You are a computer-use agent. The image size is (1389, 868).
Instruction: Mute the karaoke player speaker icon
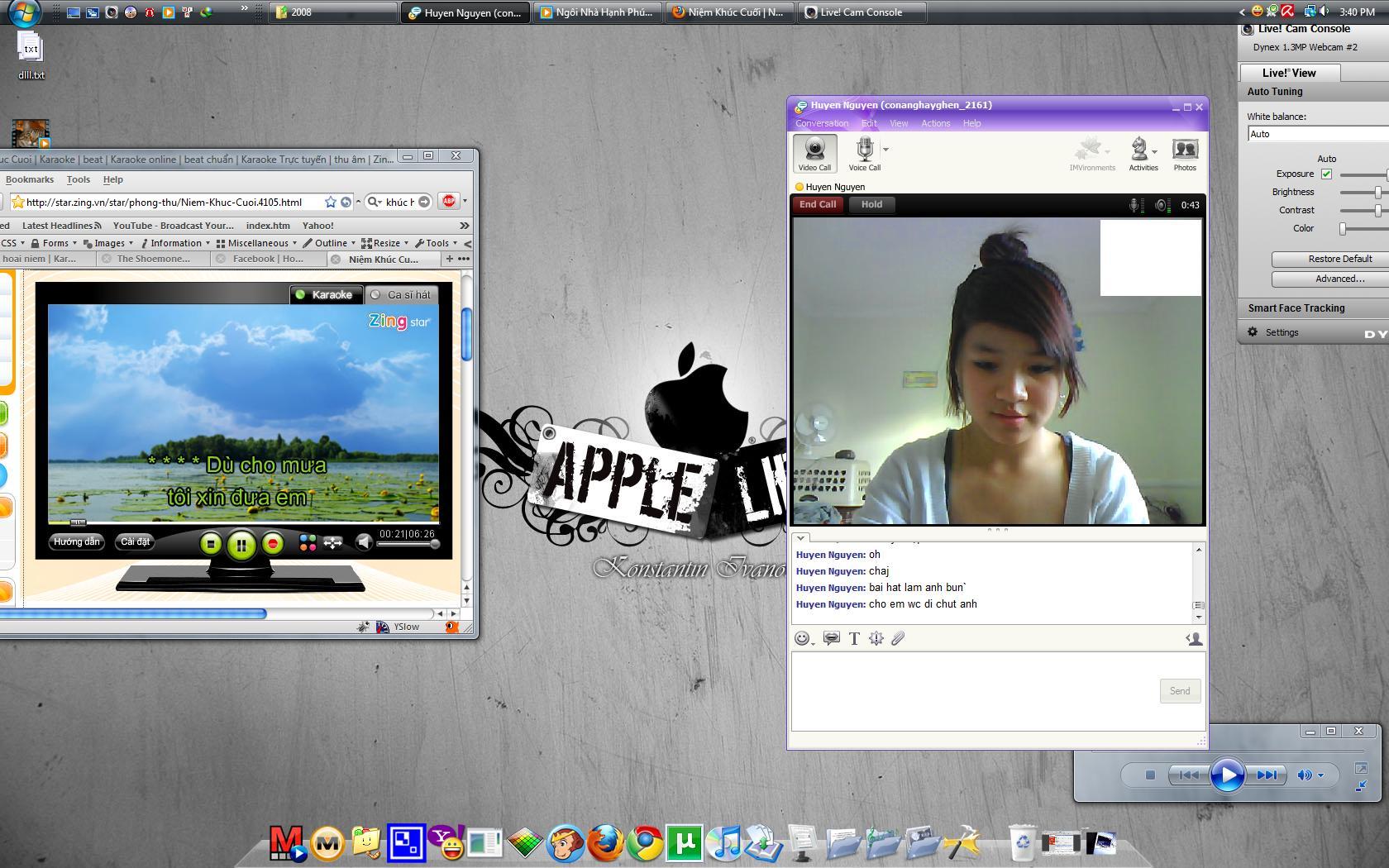(363, 542)
